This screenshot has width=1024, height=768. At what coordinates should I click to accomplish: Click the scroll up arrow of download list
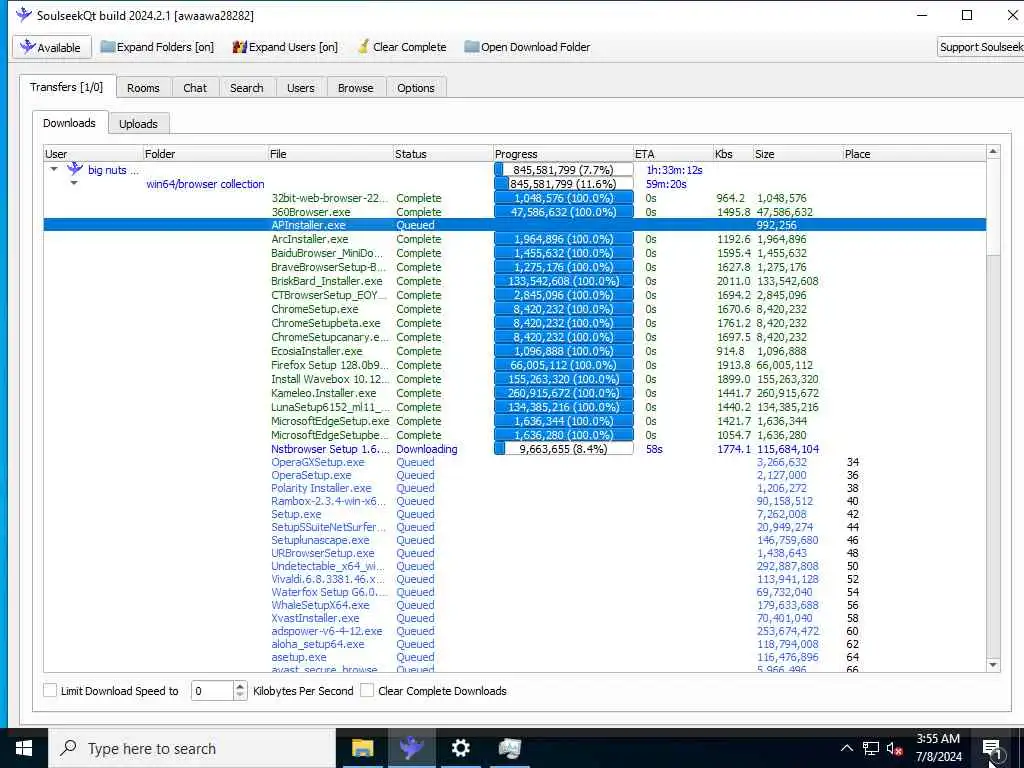[993, 152]
